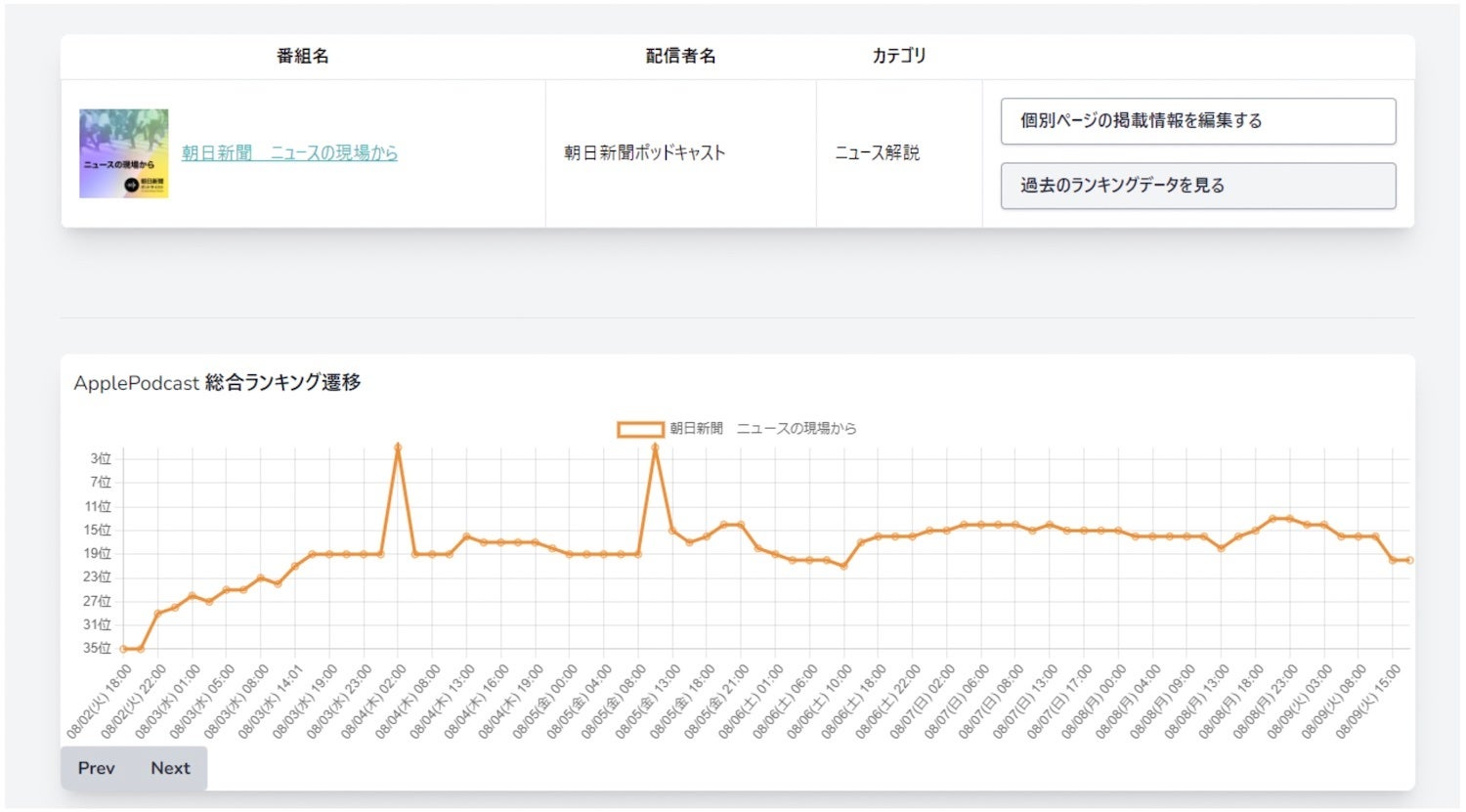Click the last data point at chart's right end

point(1409,560)
